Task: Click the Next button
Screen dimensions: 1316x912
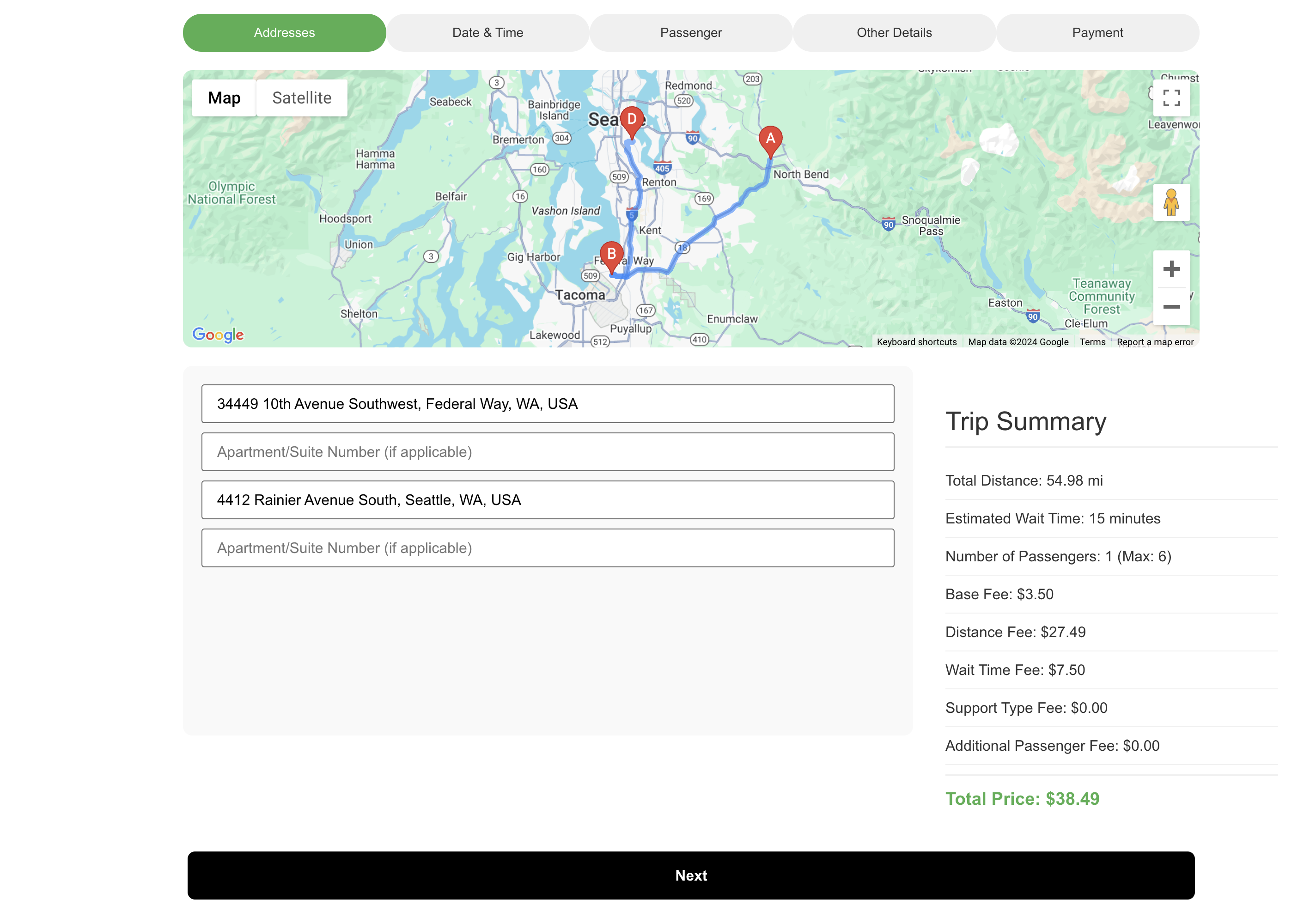Action: 691,875
